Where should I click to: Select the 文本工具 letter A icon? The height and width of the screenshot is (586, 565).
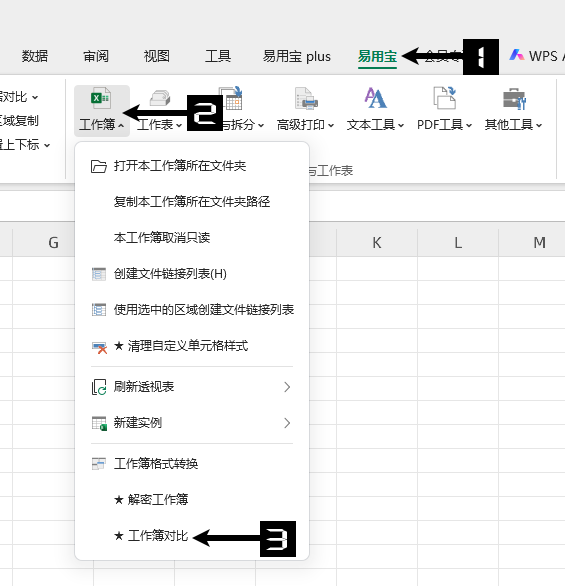[x=375, y=98]
